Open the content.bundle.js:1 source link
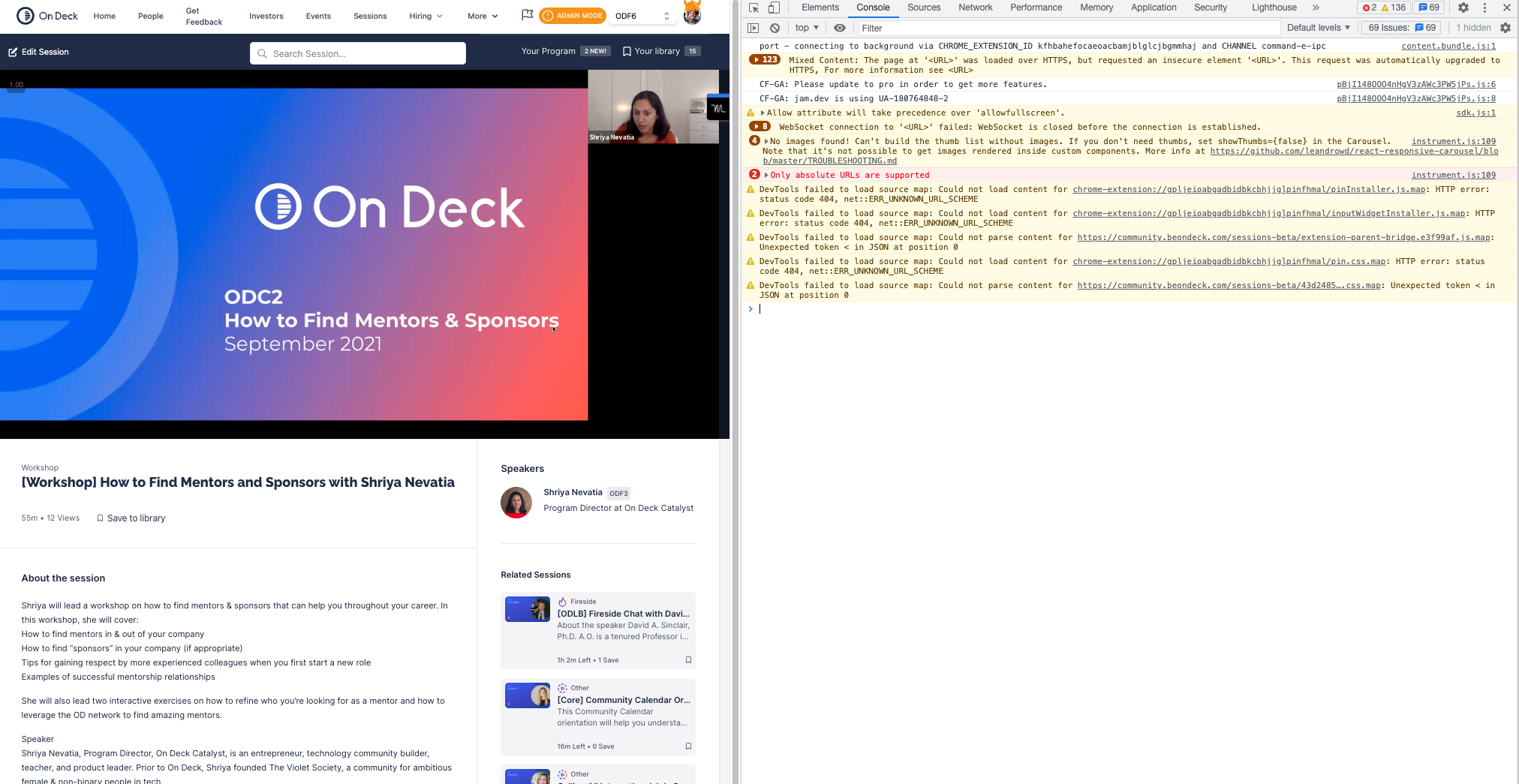The width and height of the screenshot is (1519, 784). [x=1448, y=46]
